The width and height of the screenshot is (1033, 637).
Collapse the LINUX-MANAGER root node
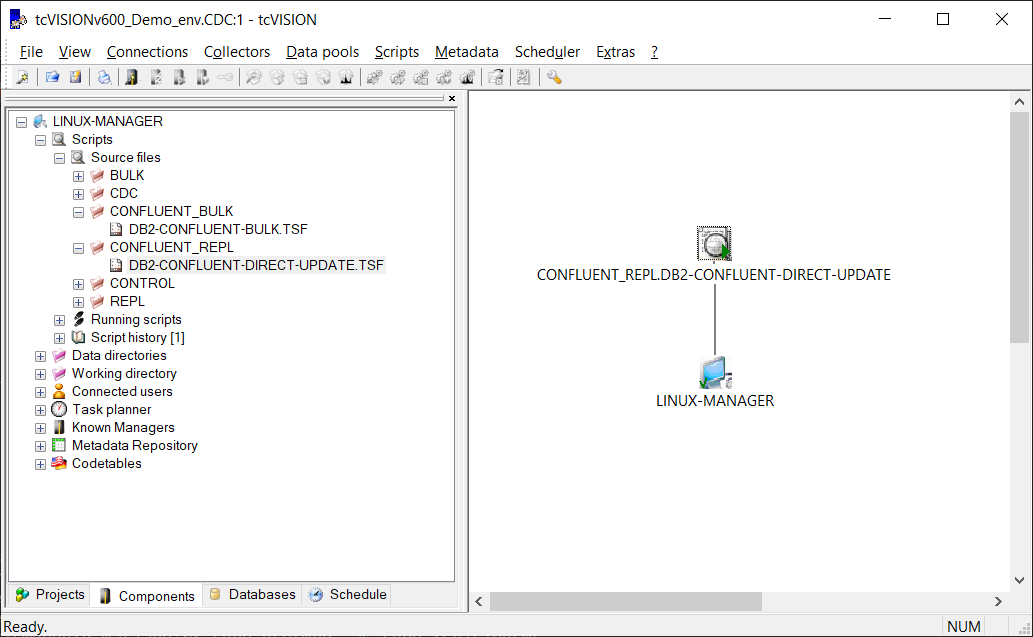pyautogui.click(x=22, y=122)
